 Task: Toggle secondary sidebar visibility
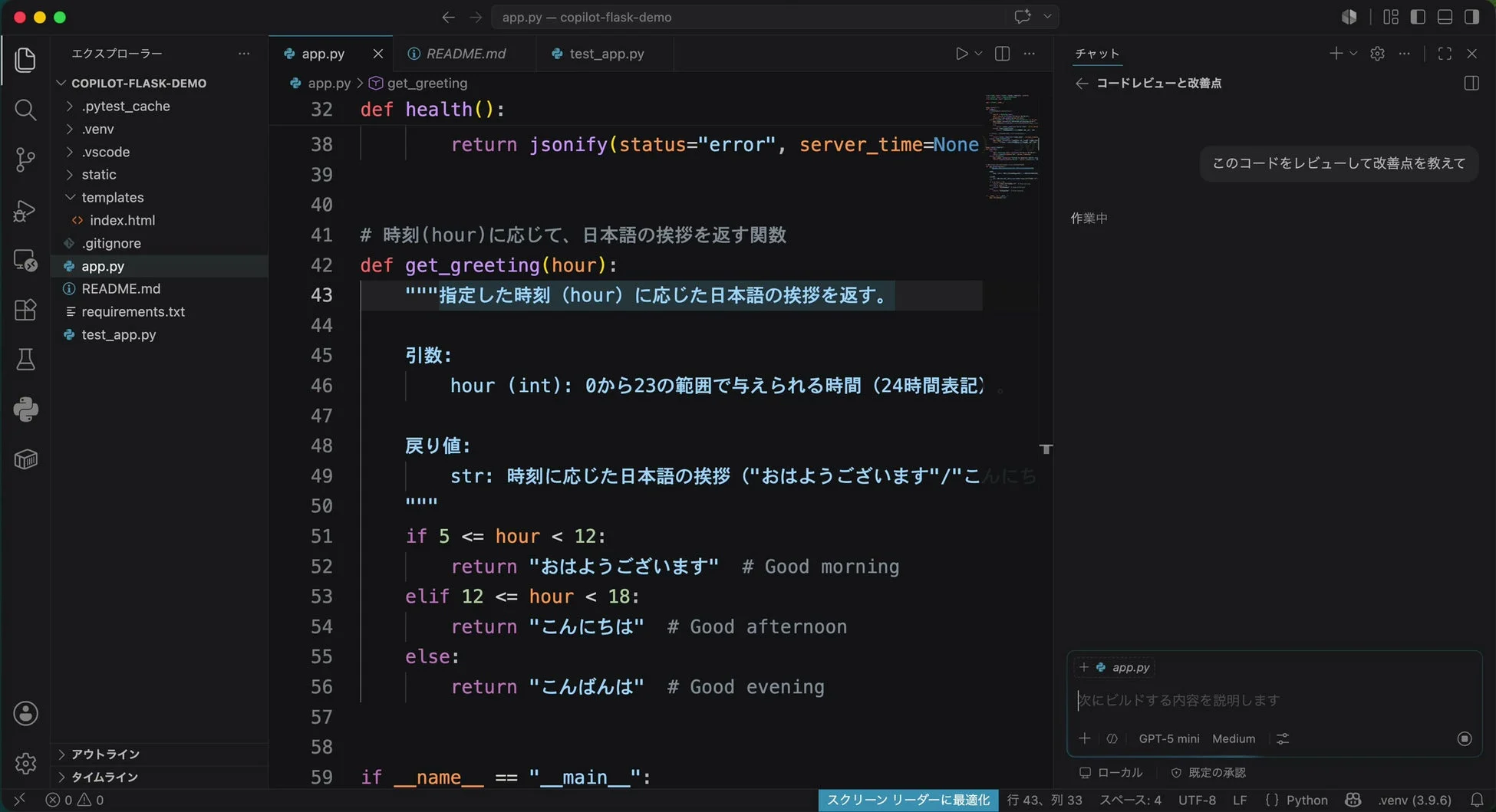(x=1471, y=17)
